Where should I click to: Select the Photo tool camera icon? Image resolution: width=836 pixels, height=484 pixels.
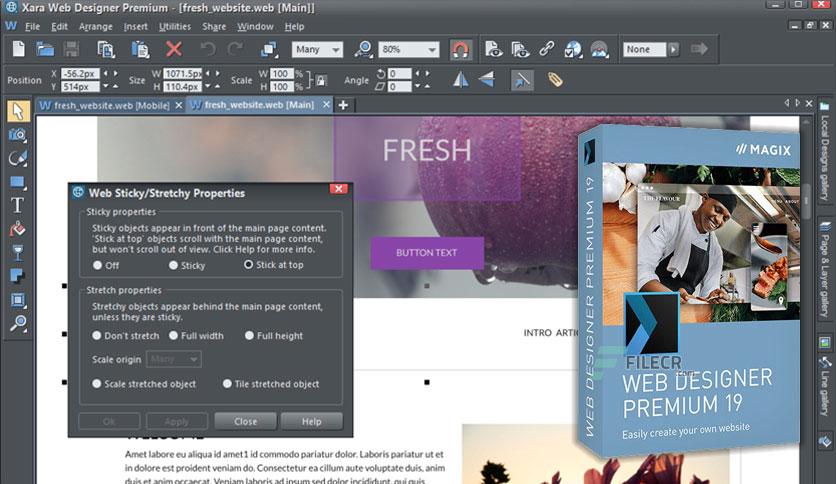click(17, 135)
